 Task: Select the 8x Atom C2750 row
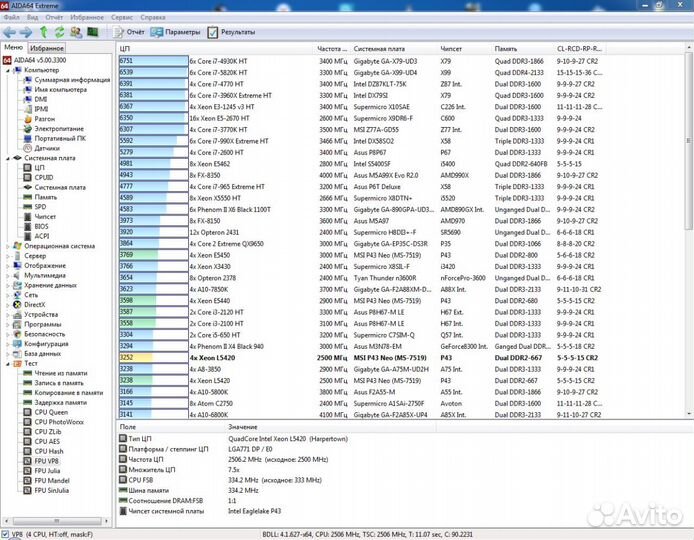[362, 403]
